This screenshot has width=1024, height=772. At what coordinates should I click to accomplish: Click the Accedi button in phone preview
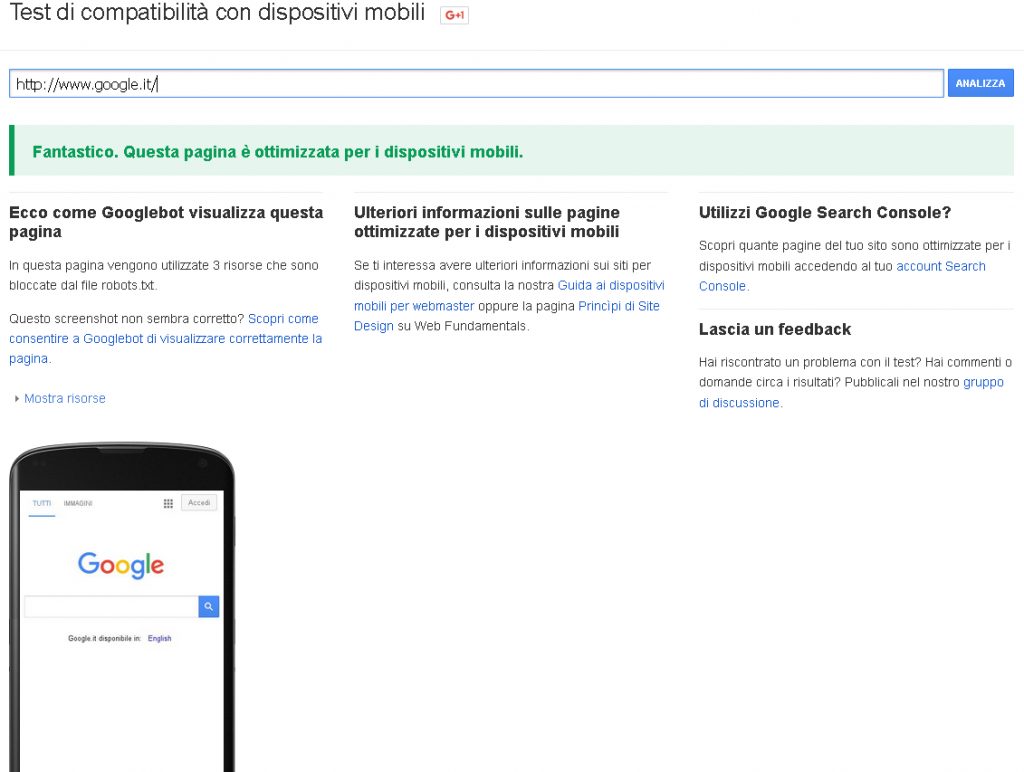coord(199,503)
